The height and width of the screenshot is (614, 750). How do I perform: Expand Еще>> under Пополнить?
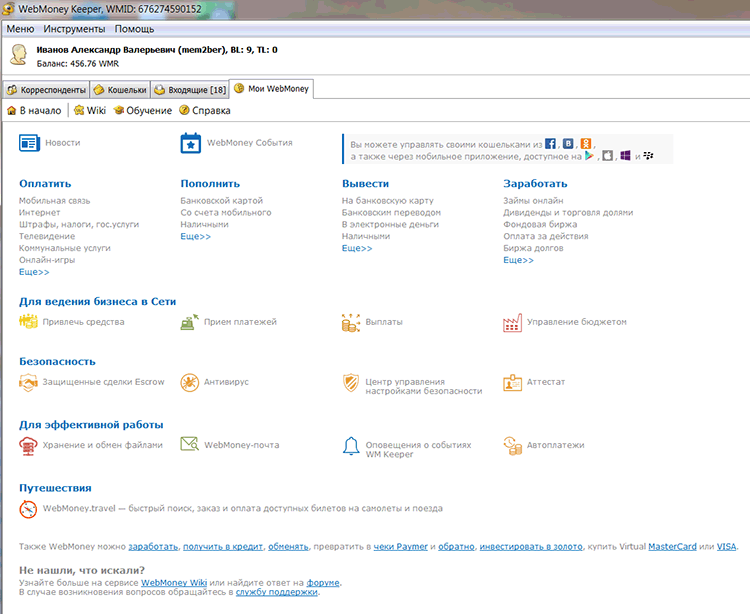[x=196, y=236]
